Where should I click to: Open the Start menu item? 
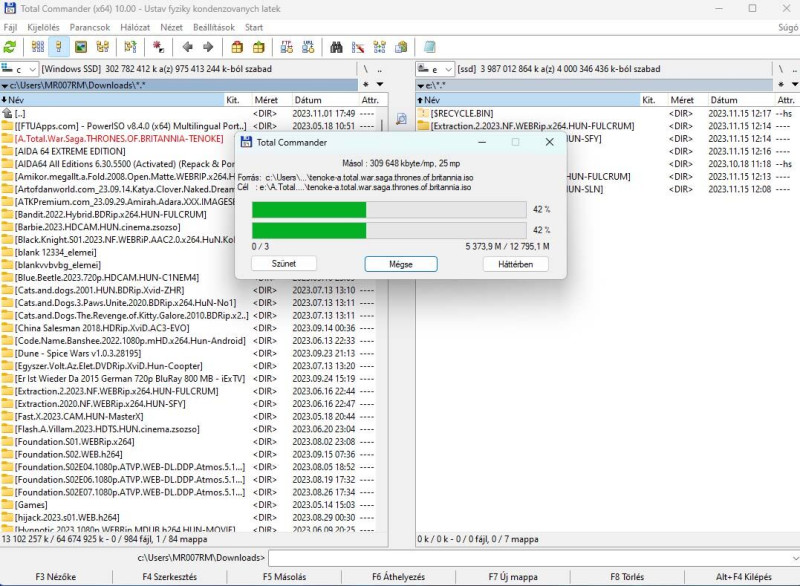coord(254,28)
